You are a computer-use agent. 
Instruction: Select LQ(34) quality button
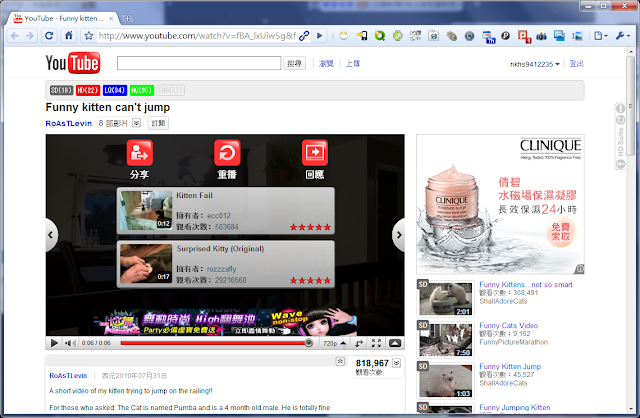pos(115,90)
